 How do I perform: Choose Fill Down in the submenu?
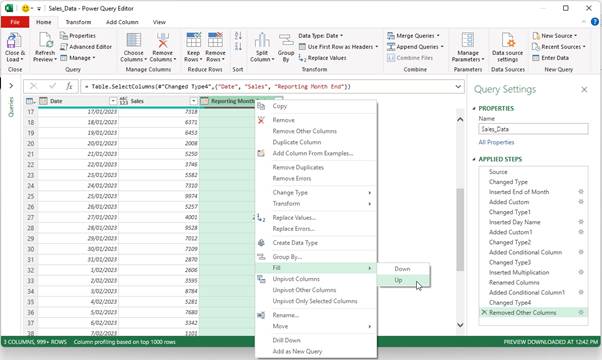tap(403, 269)
